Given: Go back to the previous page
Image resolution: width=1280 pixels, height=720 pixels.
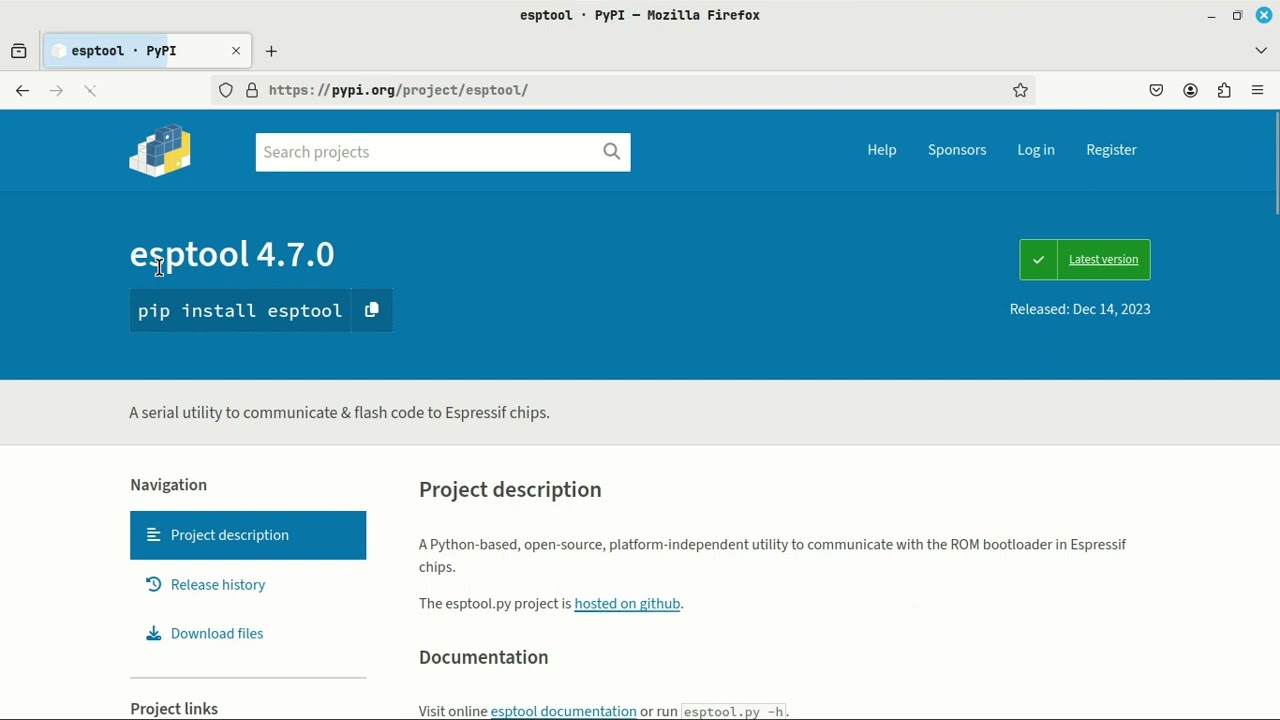Looking at the screenshot, I should (x=22, y=90).
